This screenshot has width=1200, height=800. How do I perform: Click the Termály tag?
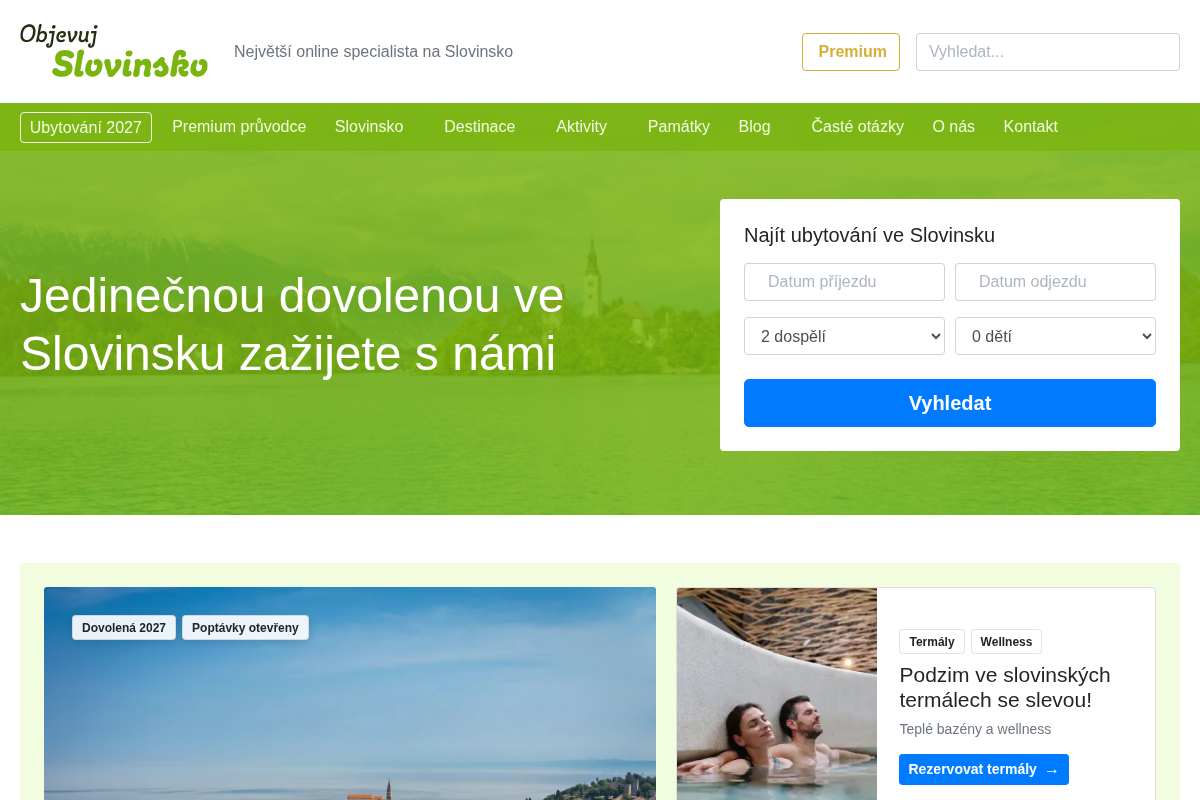pos(932,642)
